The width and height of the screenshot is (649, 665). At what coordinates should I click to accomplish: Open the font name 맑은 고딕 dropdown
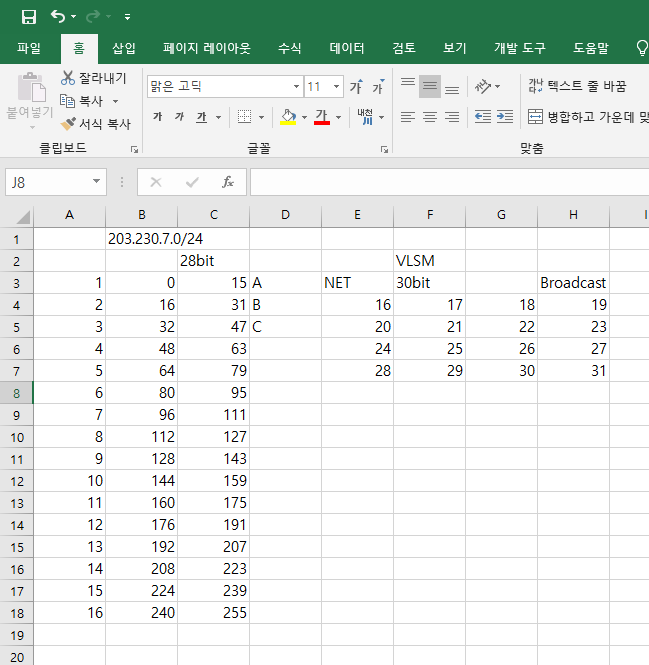coord(296,87)
